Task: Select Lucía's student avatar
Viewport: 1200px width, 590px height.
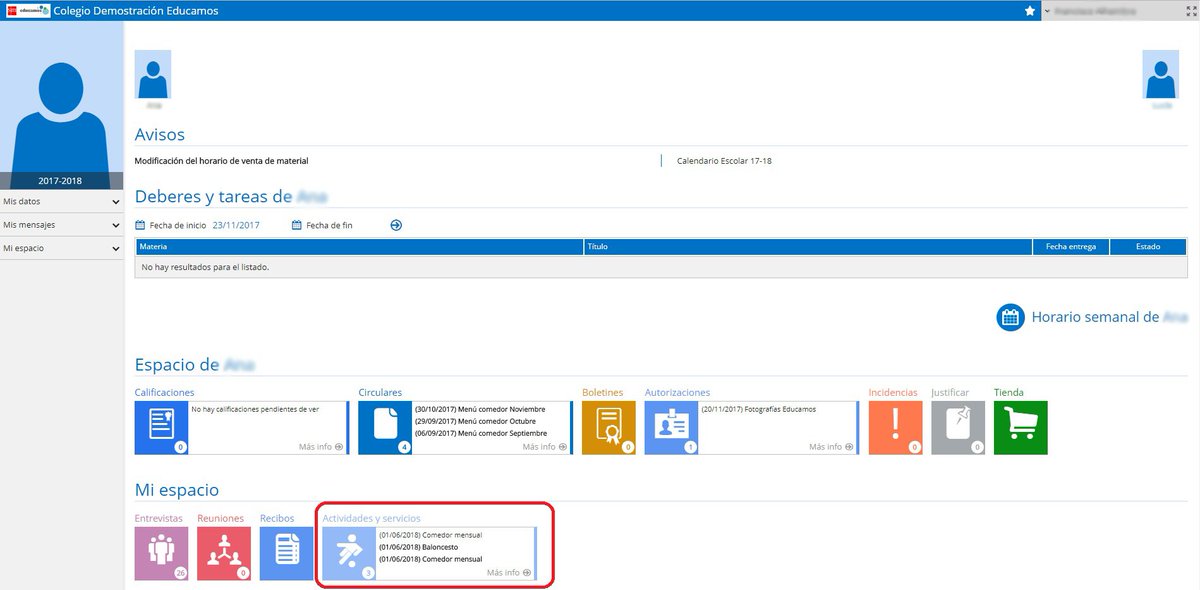Action: (1161, 75)
